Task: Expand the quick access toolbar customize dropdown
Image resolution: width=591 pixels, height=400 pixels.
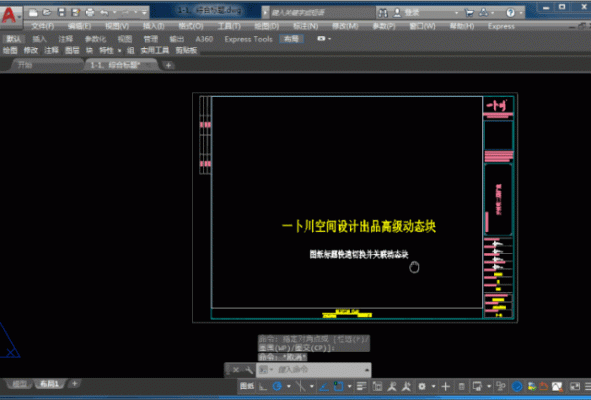Action: (x=144, y=13)
